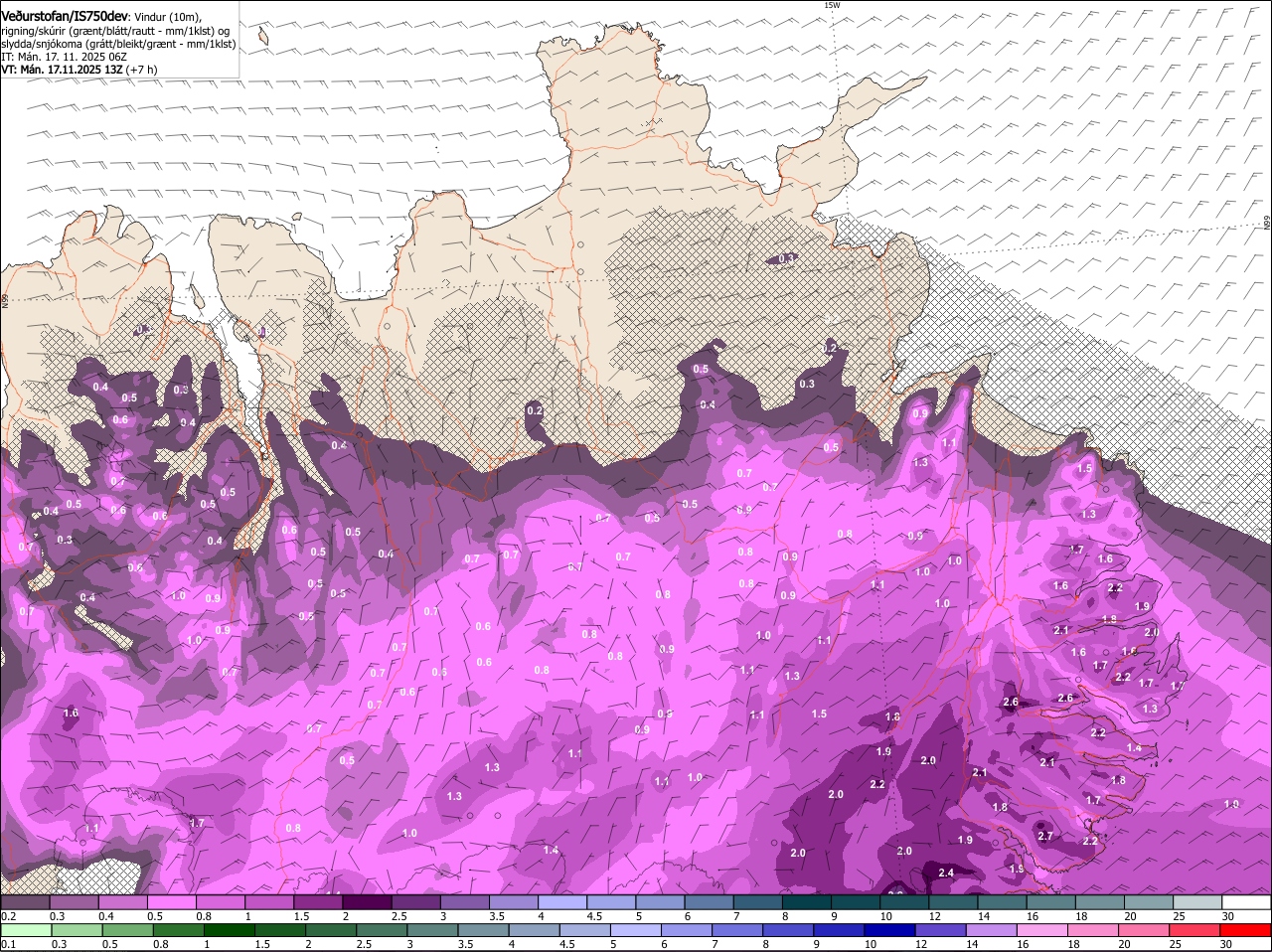Pick the upper snow scale swatch between 0.5 and 0.8
Image resolution: width=1272 pixels, height=952 pixels.
coord(171,902)
